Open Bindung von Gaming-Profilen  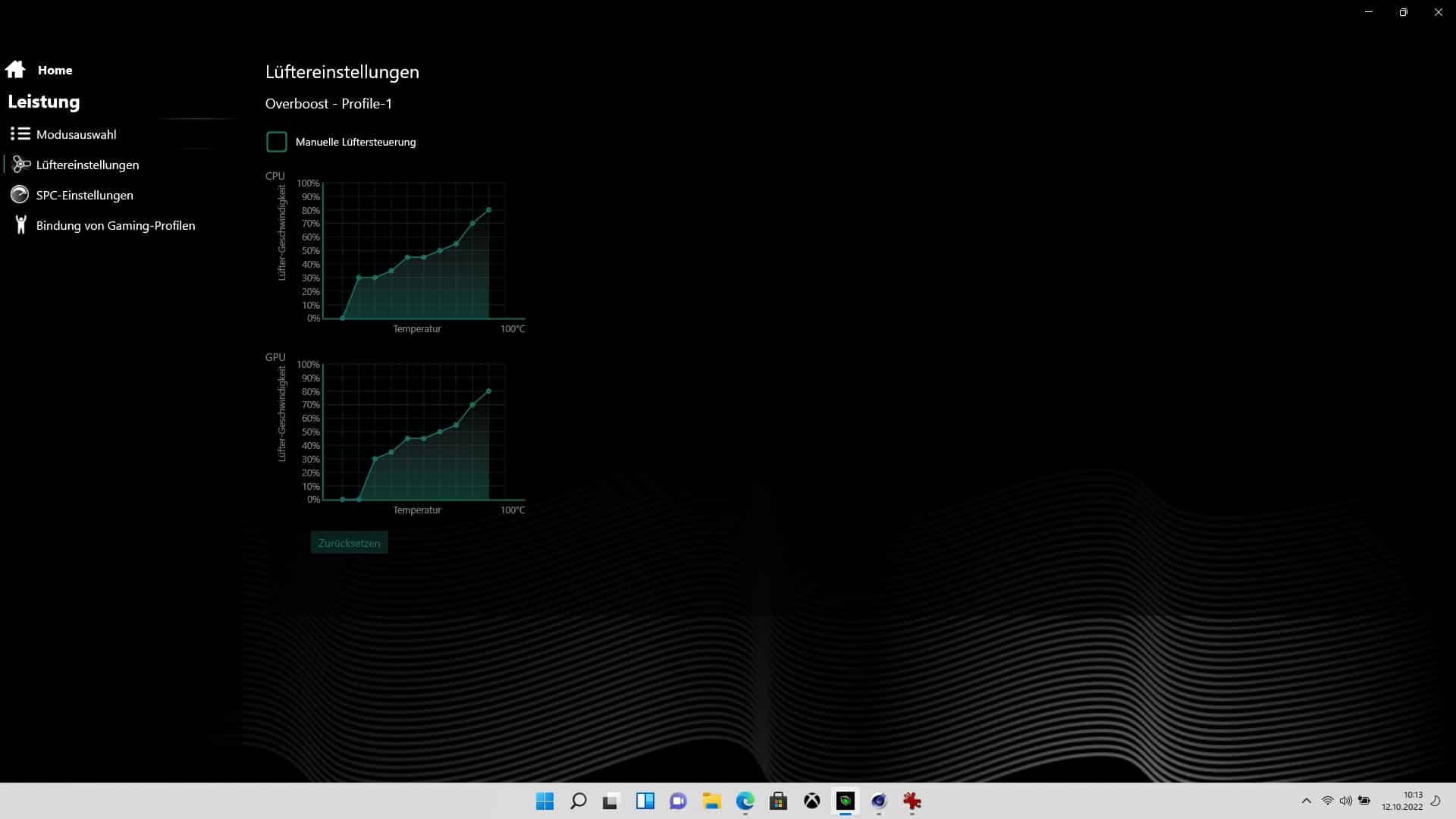click(115, 225)
